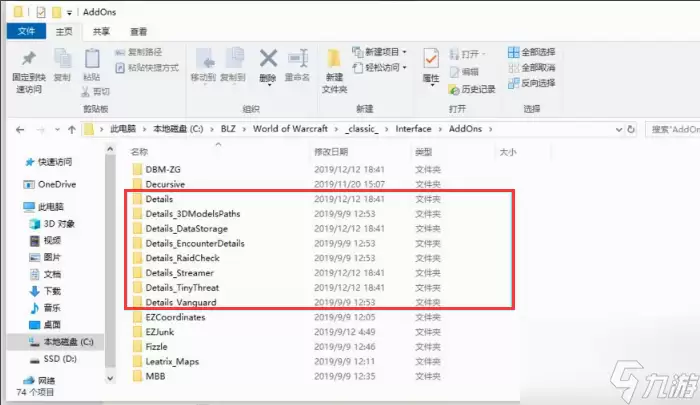This screenshot has height=405, width=700.
Task: Click Interface in address breadcrumb
Action: [413, 129]
